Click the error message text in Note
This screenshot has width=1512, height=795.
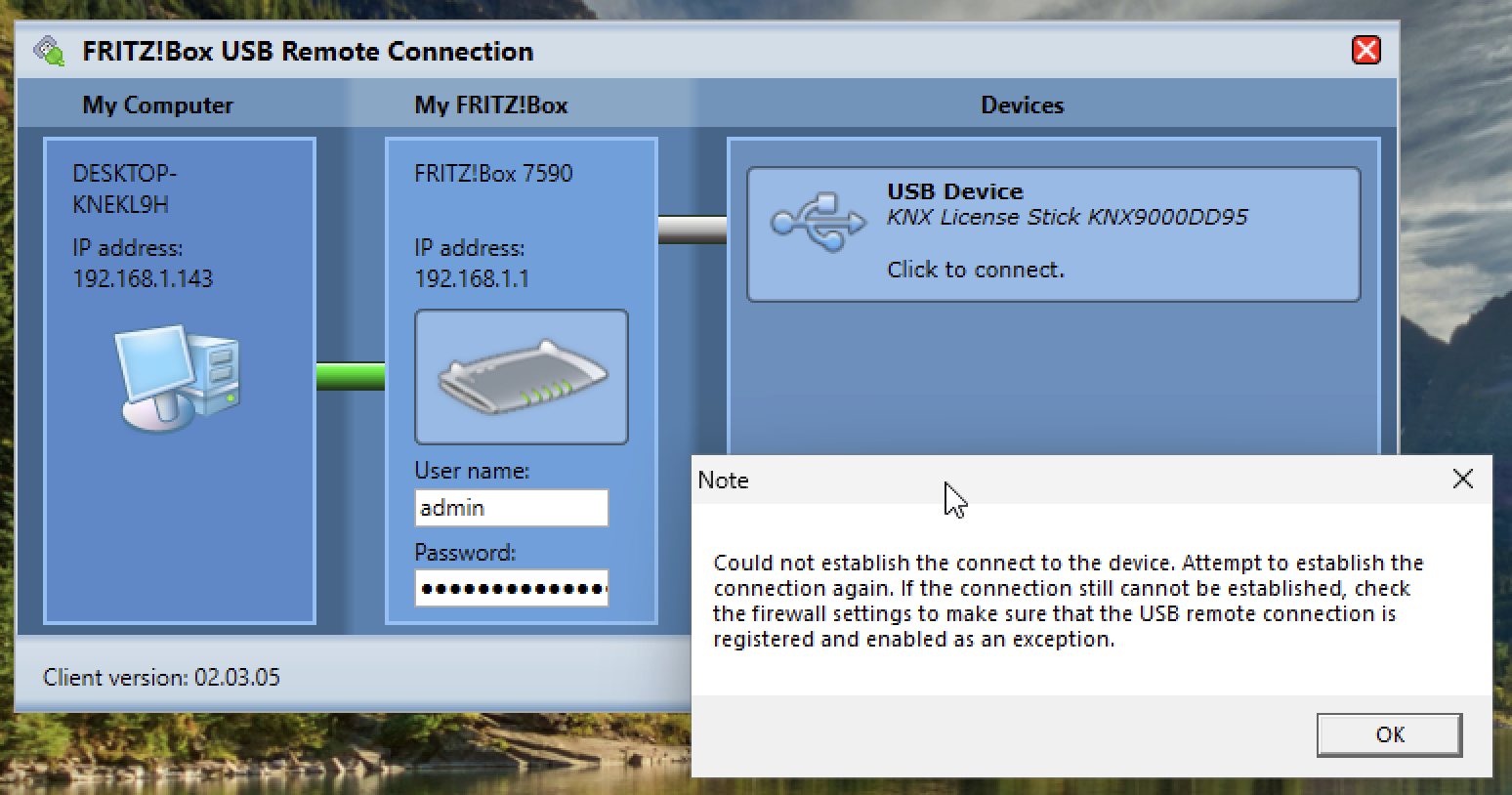tap(1068, 601)
